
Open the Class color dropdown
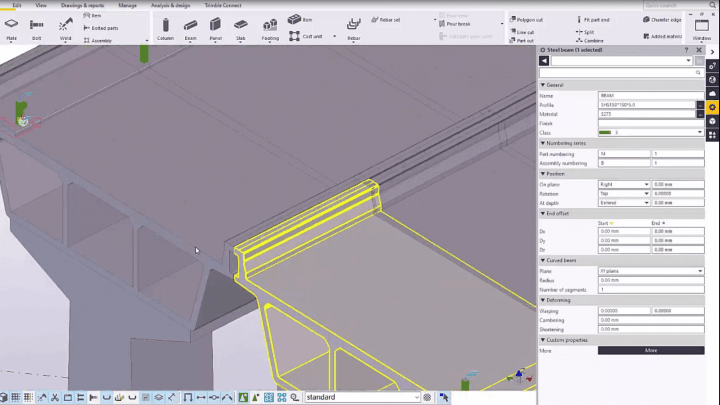[699, 132]
